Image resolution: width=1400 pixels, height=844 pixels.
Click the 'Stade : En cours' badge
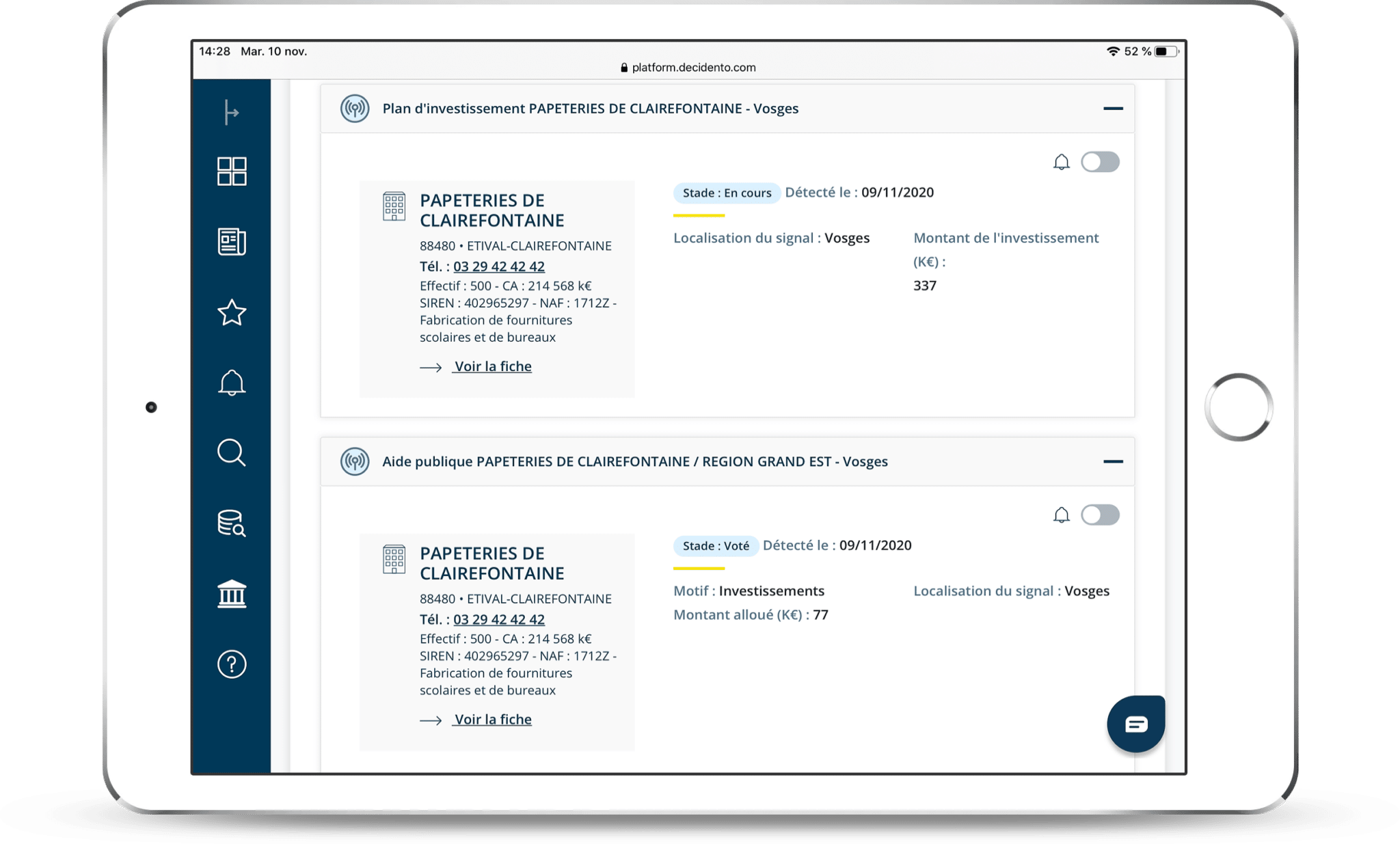point(727,193)
